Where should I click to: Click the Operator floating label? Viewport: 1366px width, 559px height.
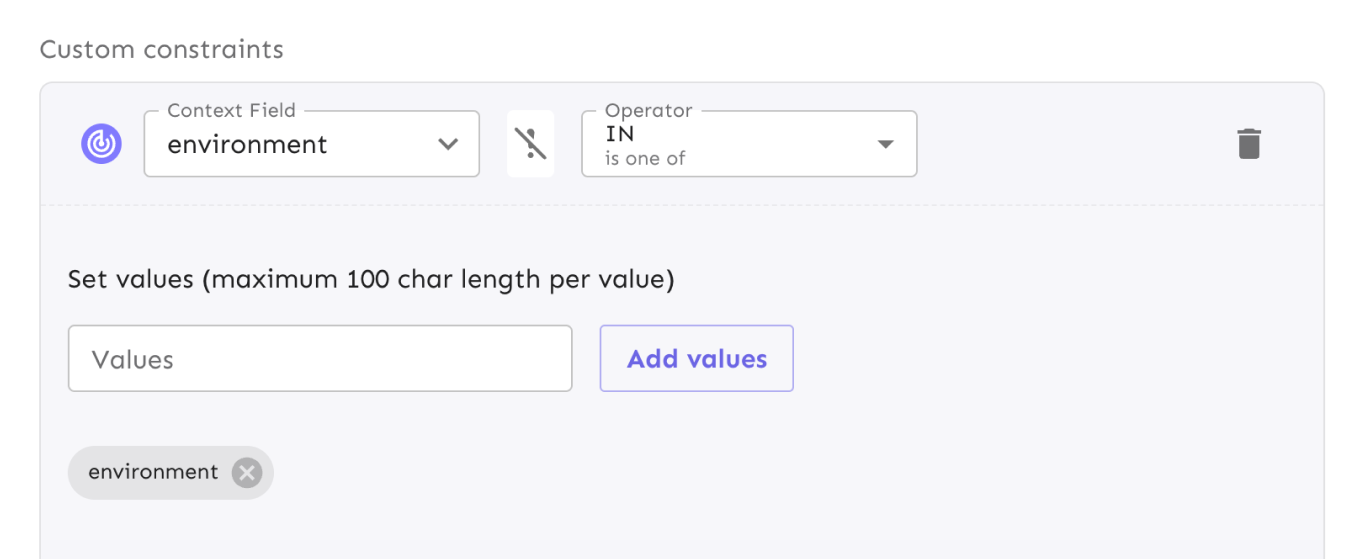(649, 110)
